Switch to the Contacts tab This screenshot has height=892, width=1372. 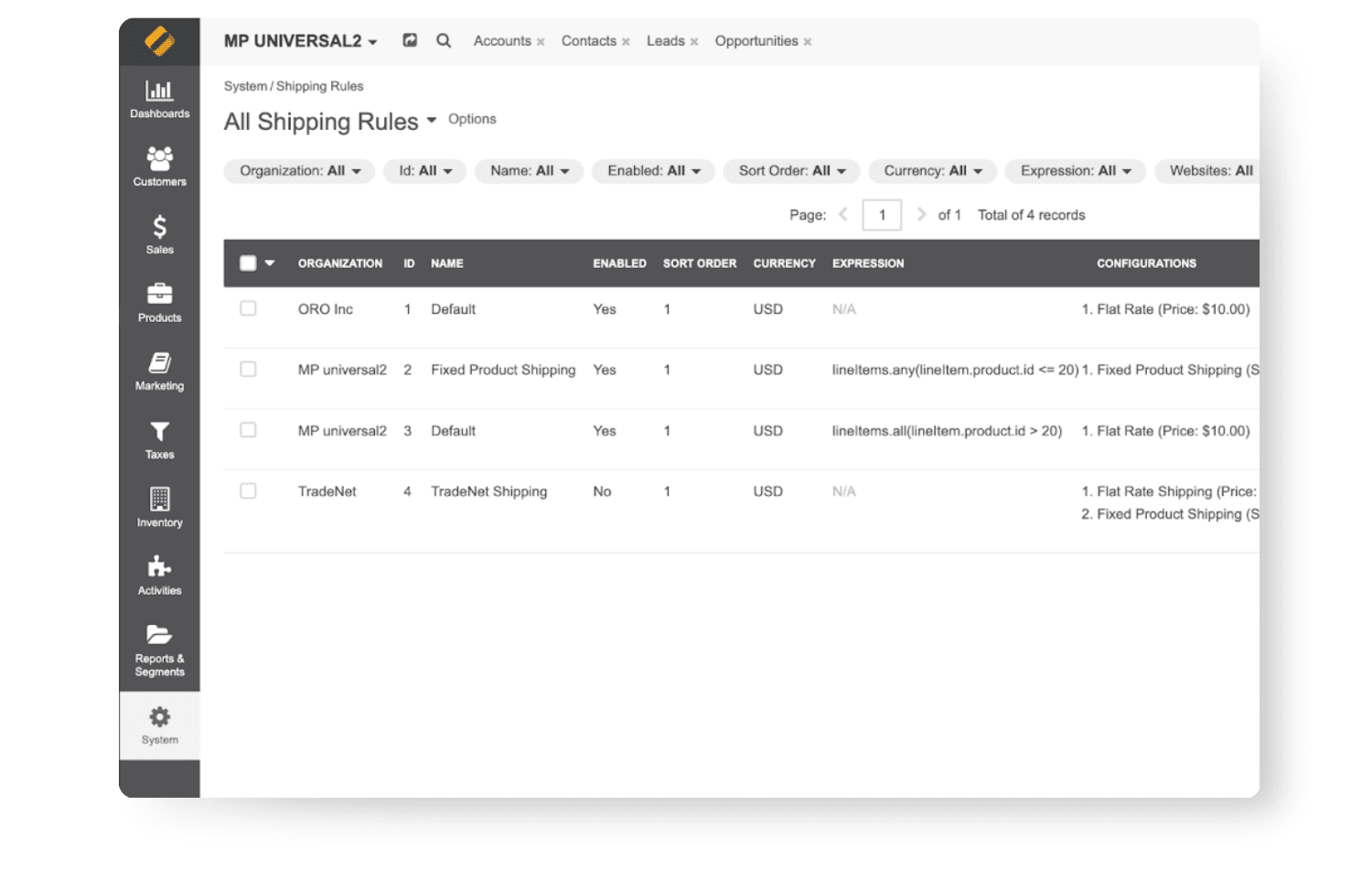589,40
